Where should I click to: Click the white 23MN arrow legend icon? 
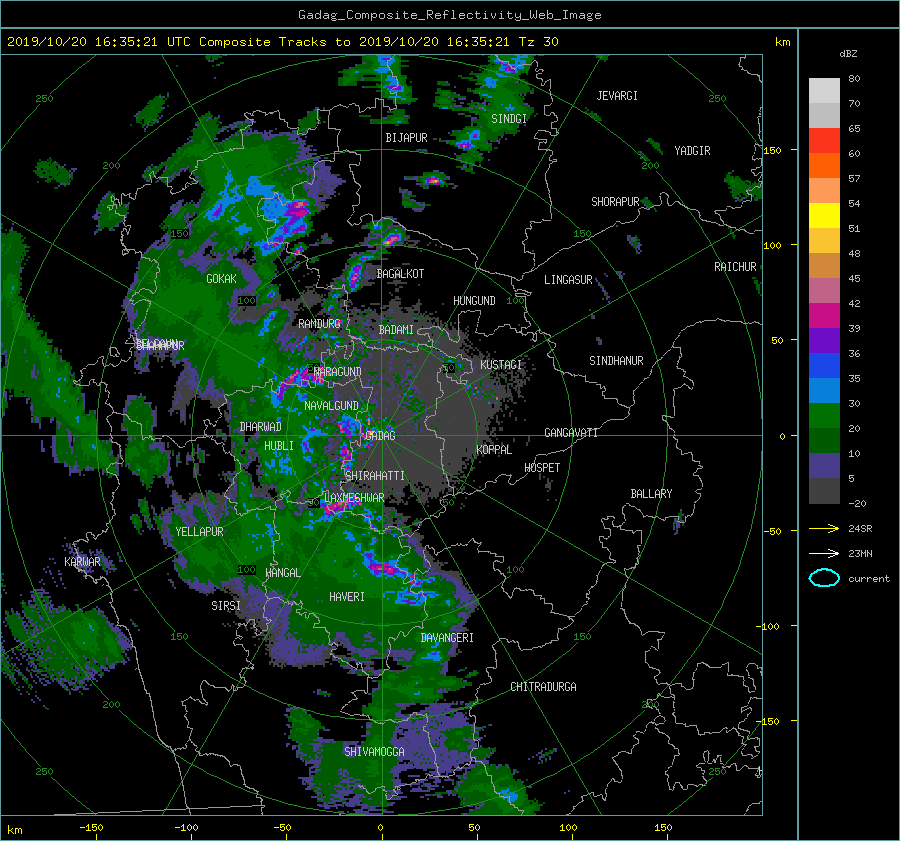pos(824,553)
